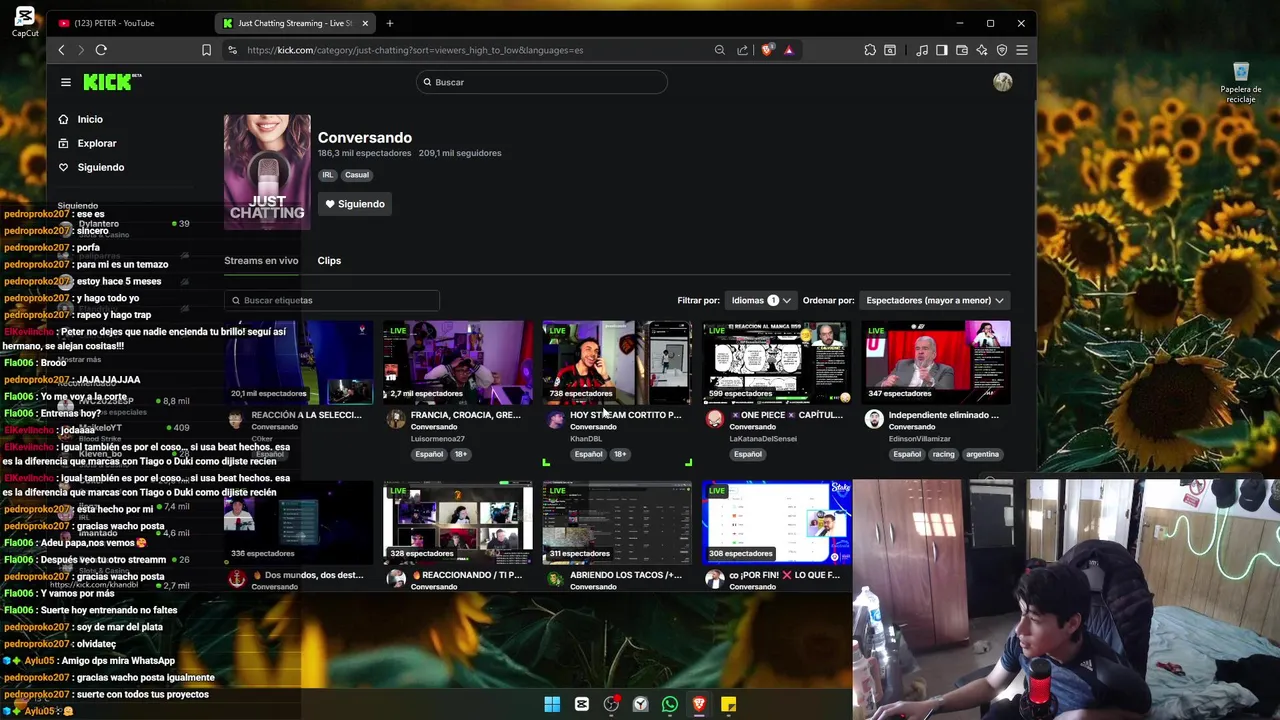Close the Just Chatting Streaming tab
The width and height of the screenshot is (1280, 720).
coord(365,23)
